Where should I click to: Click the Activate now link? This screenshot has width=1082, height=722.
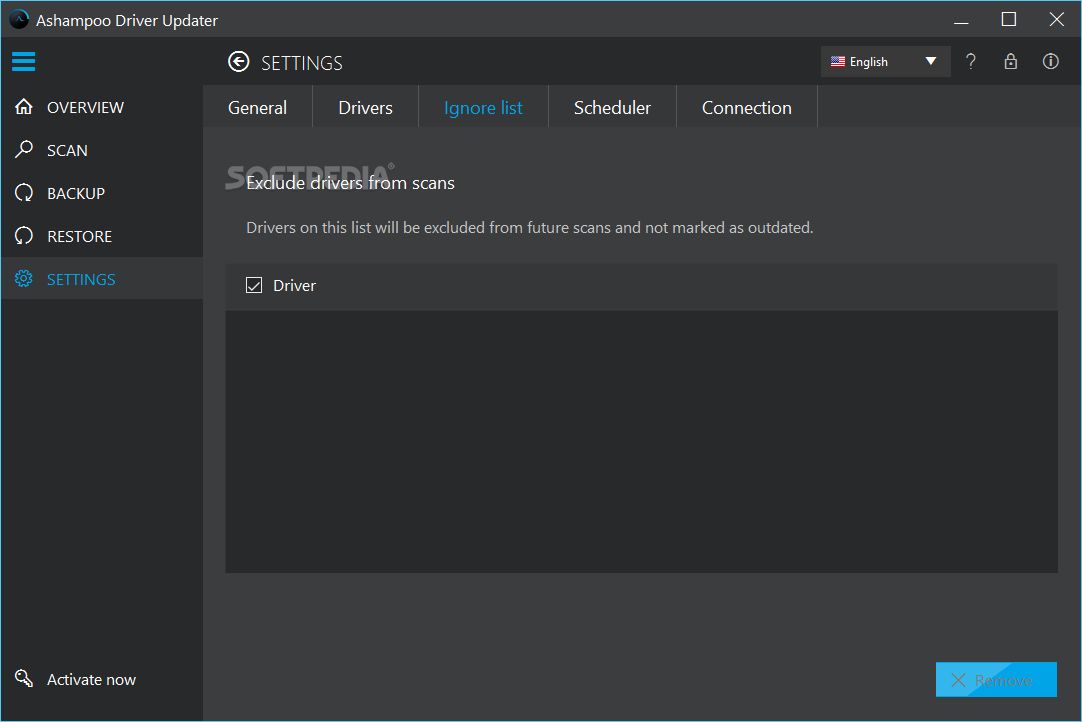click(x=91, y=679)
